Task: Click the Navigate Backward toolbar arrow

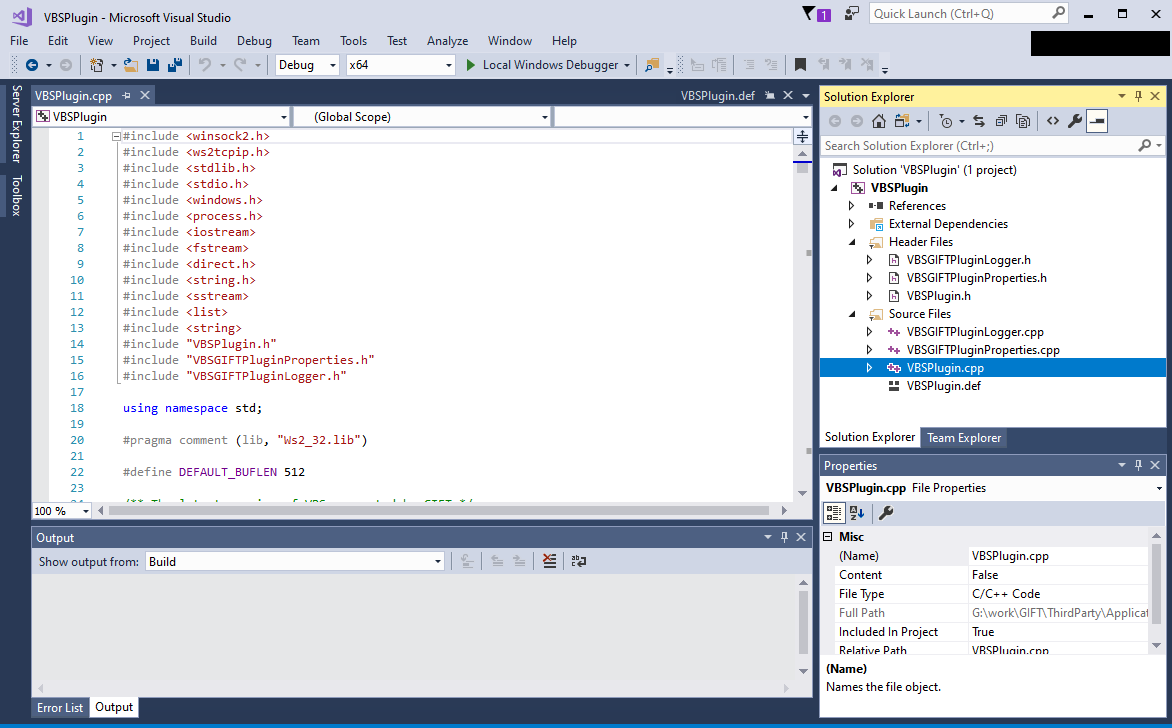Action: click(31, 65)
